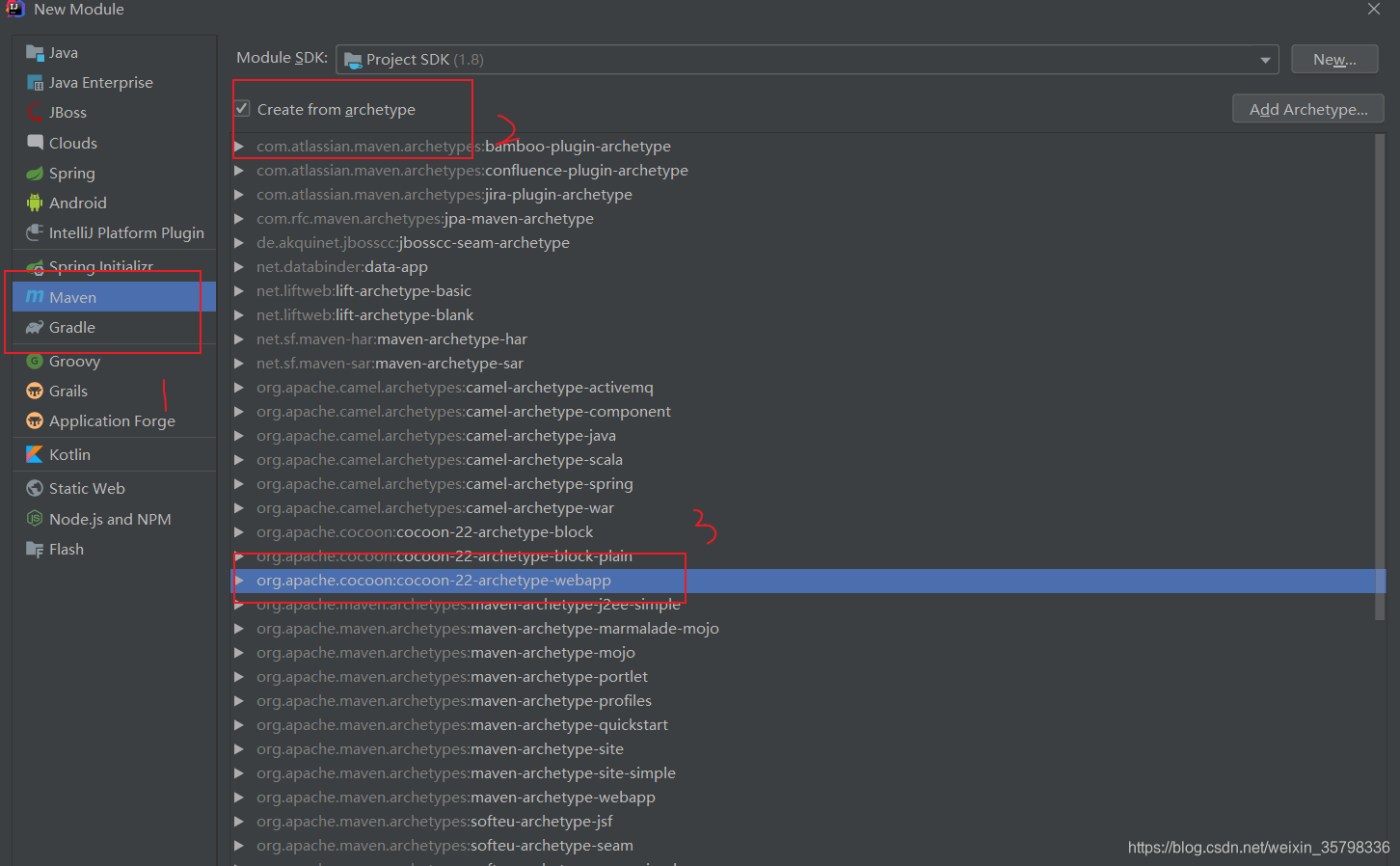Image resolution: width=1400 pixels, height=866 pixels.
Task: Choose Kotlin module type
Action: click(x=115, y=454)
